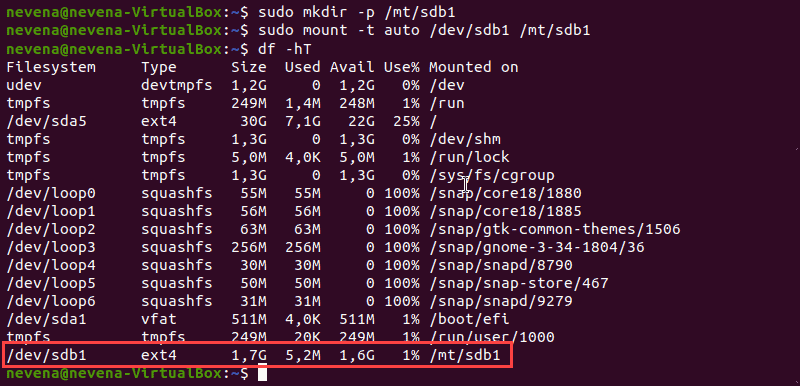Click the '1,7G' size value
800x386 pixels.
coord(248,355)
